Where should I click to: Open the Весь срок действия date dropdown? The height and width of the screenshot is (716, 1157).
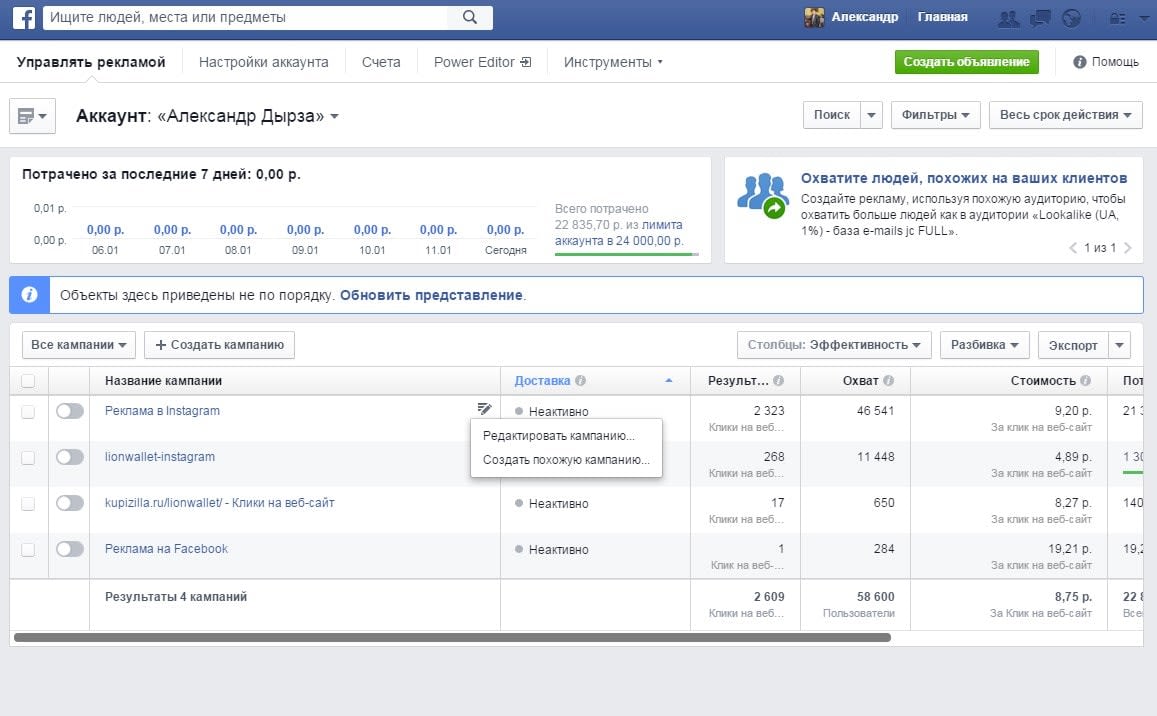[1066, 115]
